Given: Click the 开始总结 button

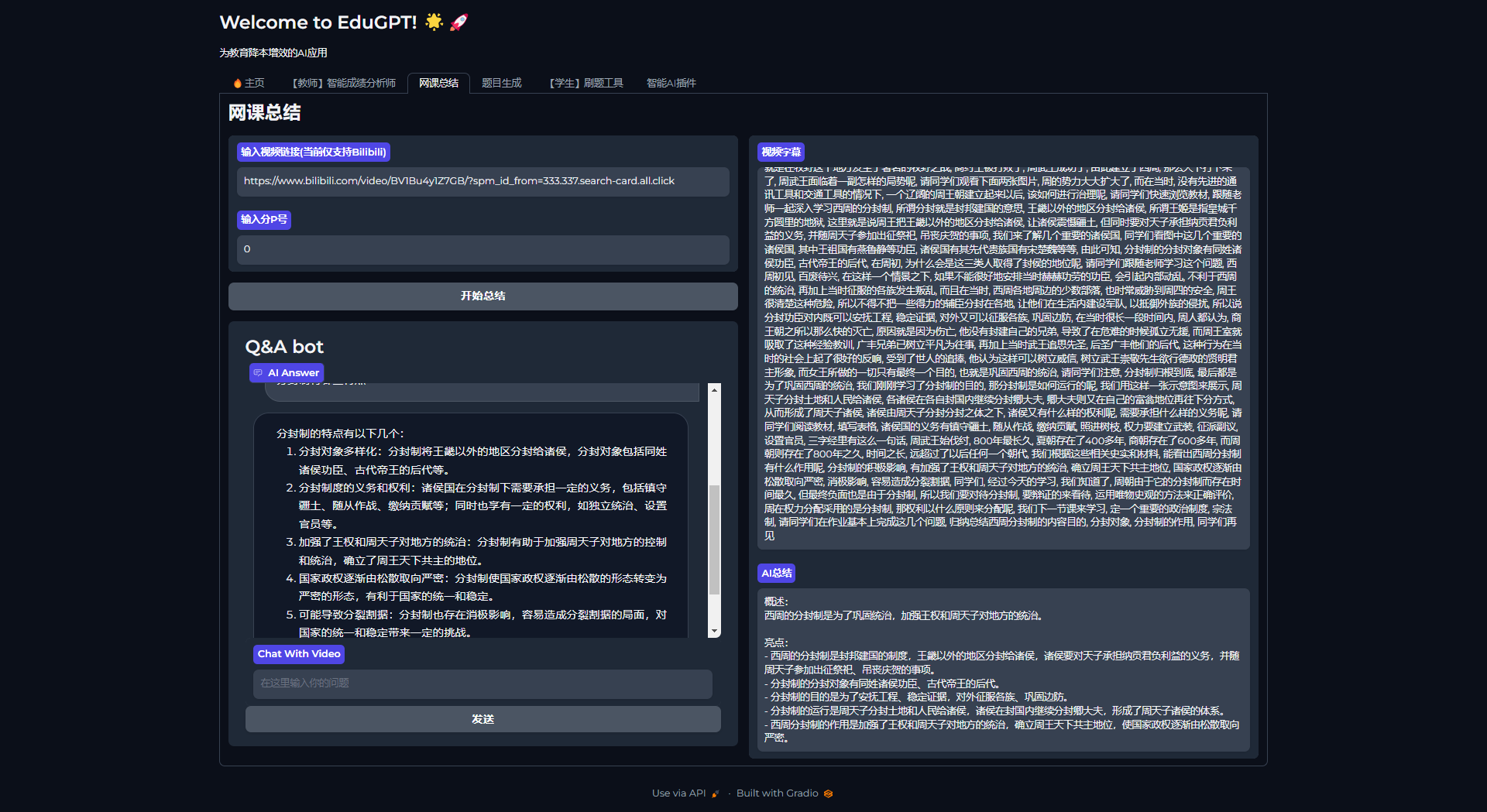Looking at the screenshot, I should click(x=483, y=296).
